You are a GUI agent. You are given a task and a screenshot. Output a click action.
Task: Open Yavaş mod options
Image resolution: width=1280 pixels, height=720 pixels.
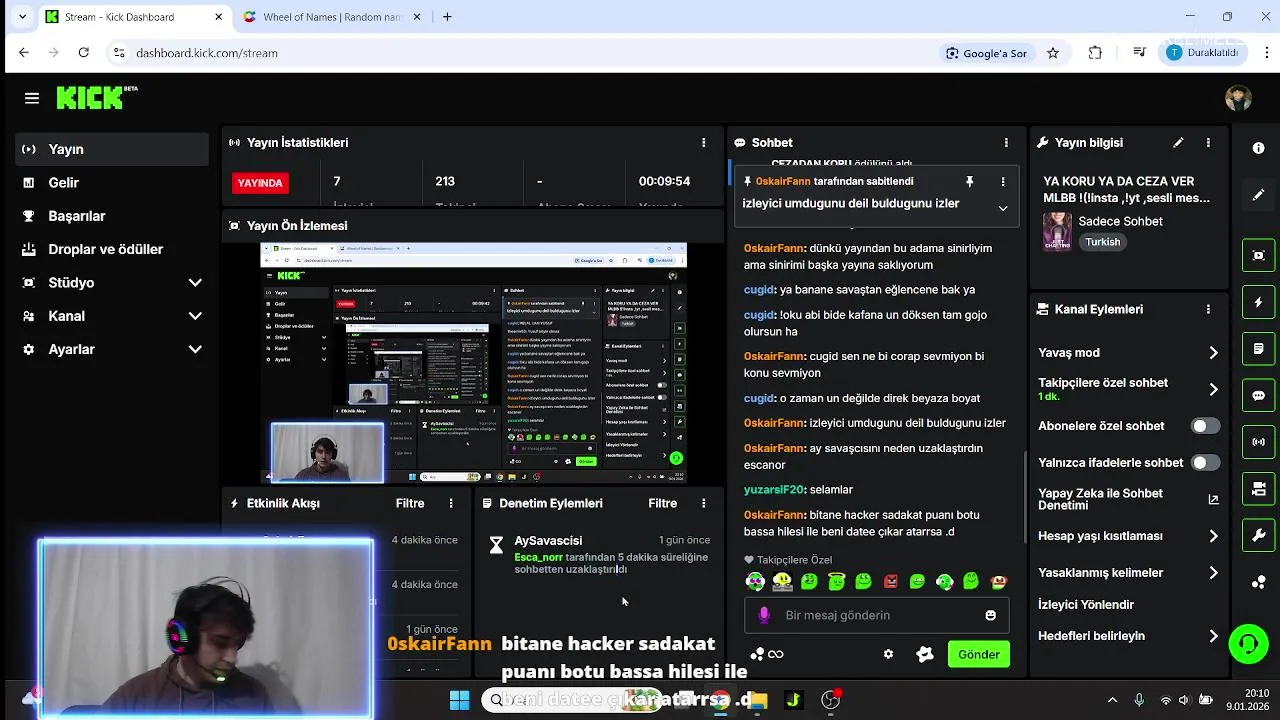pyautogui.click(x=1129, y=353)
